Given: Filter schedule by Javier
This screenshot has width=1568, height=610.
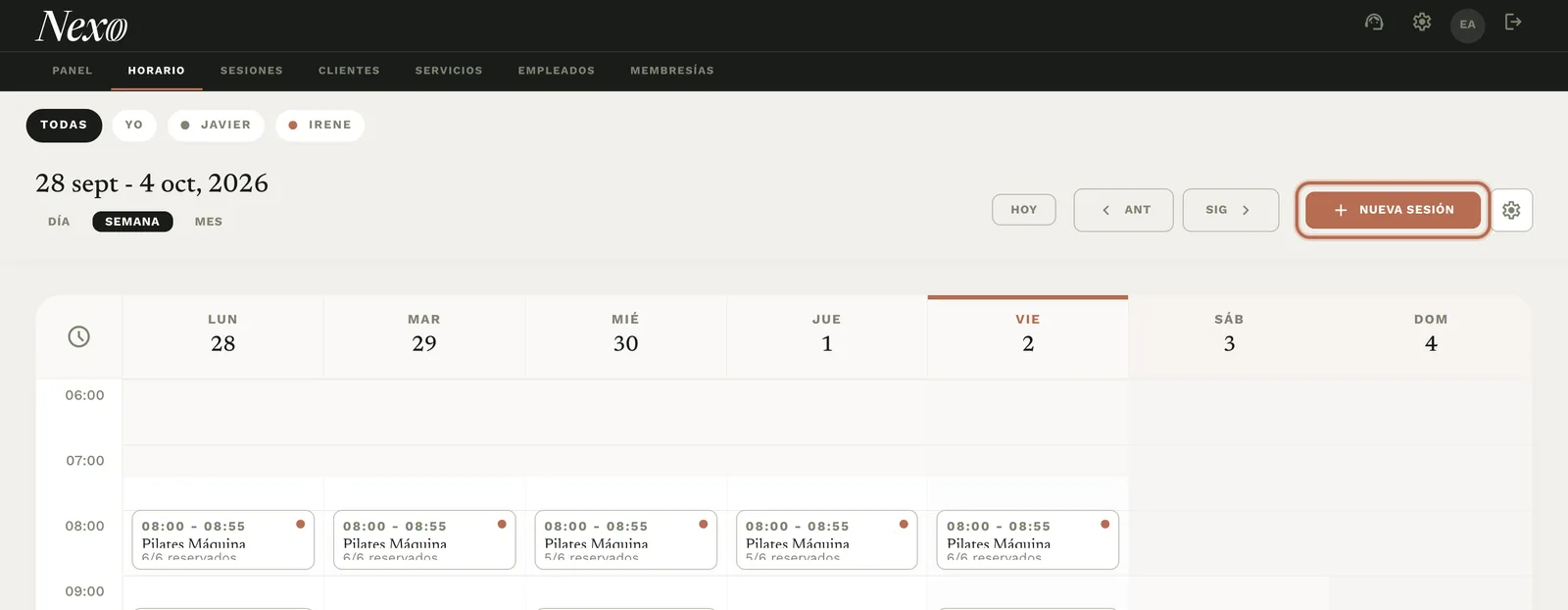Looking at the screenshot, I should [216, 126].
